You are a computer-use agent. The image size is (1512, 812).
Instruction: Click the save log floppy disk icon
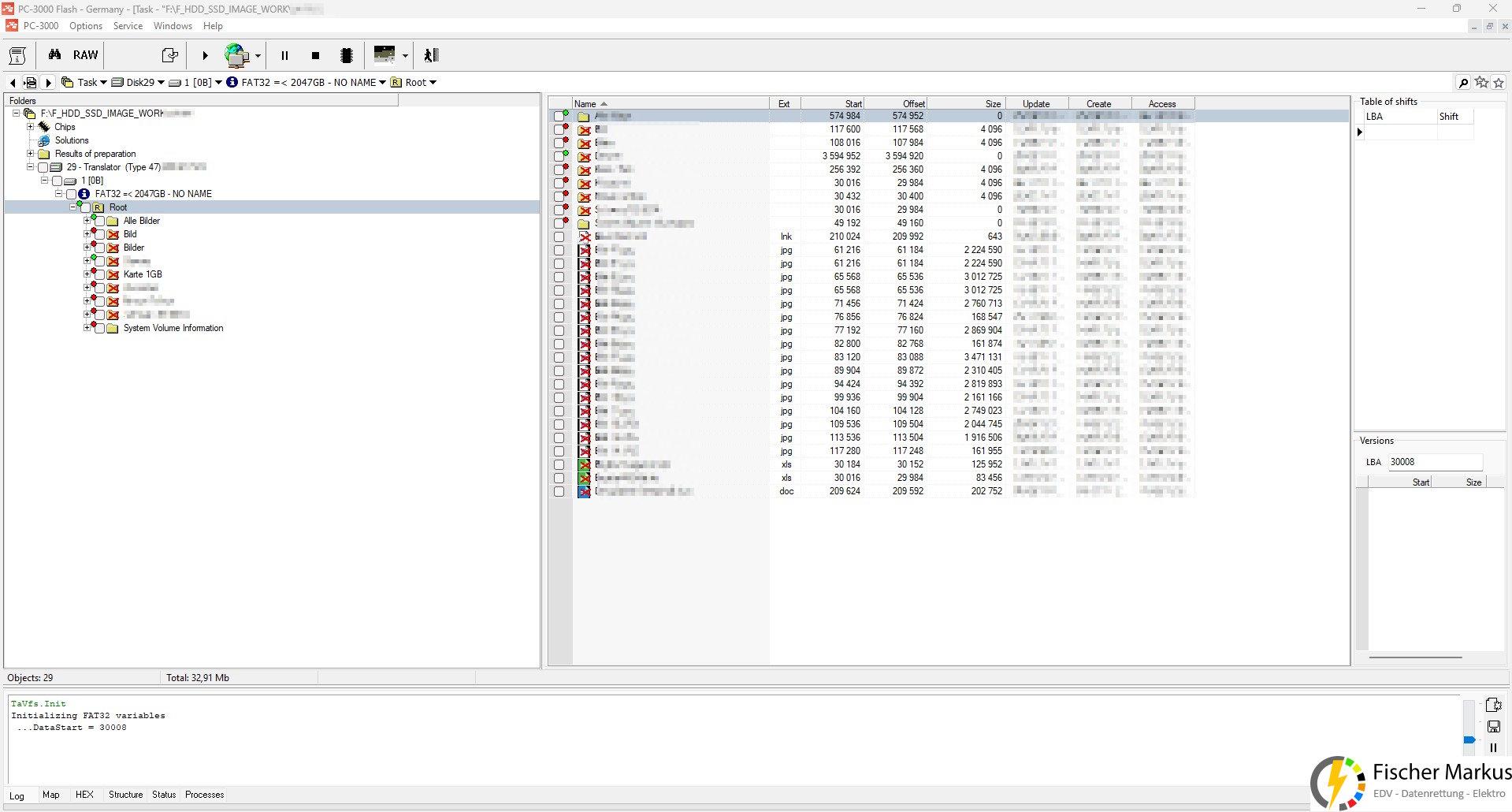(1493, 726)
